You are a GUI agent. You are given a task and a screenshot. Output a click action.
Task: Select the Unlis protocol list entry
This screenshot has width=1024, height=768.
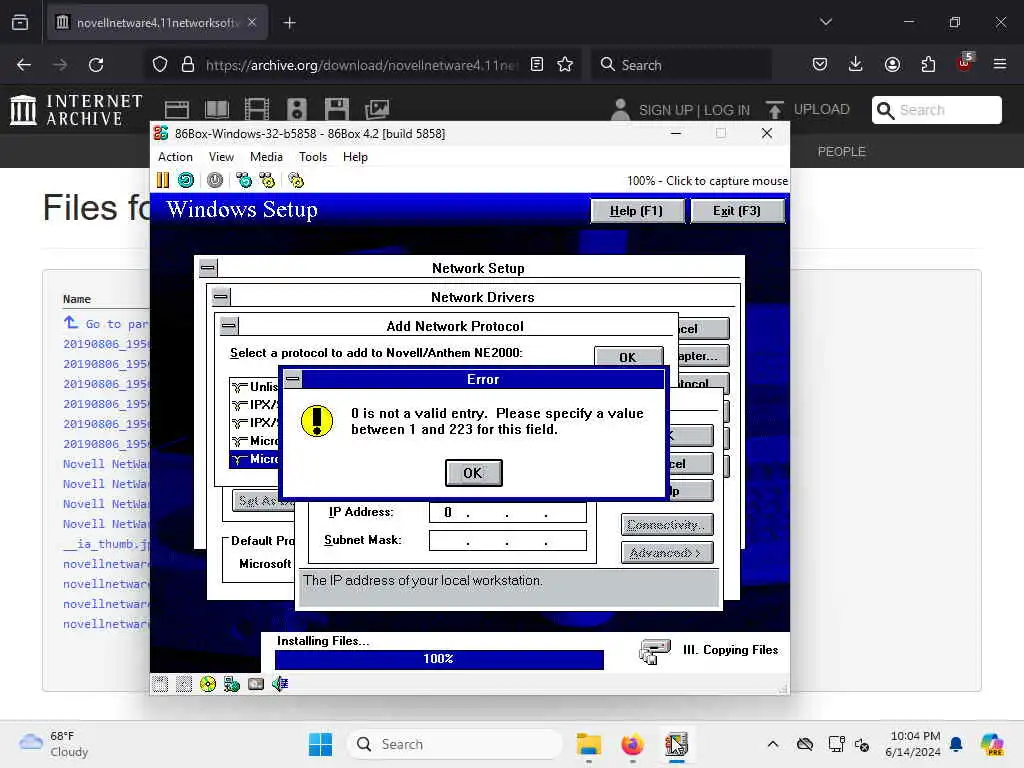(256, 387)
